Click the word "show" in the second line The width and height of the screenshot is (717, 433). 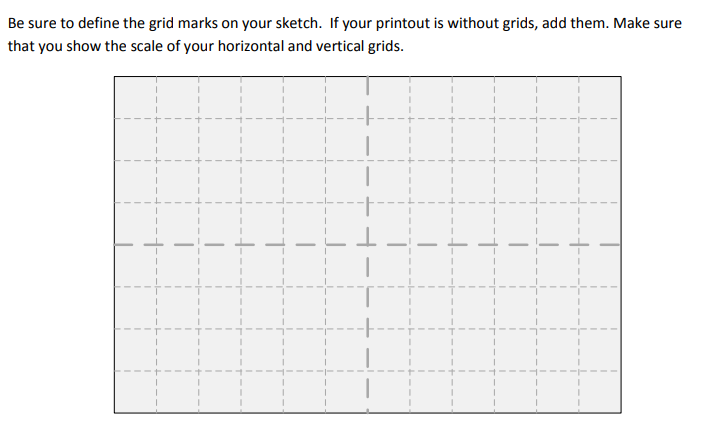click(x=83, y=46)
